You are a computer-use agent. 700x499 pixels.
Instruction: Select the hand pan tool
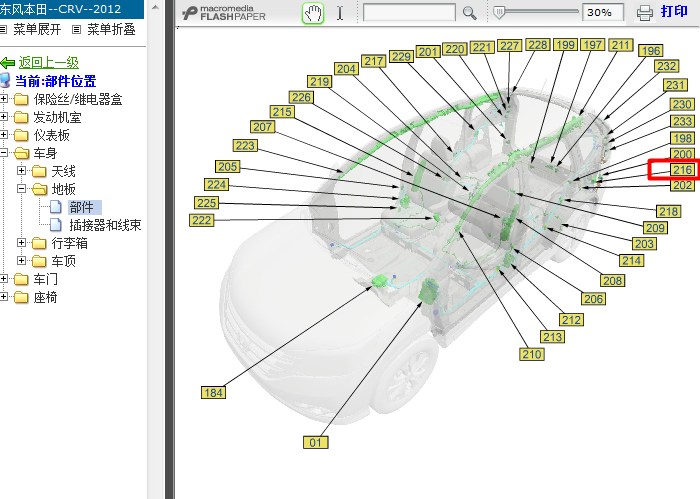pos(313,13)
